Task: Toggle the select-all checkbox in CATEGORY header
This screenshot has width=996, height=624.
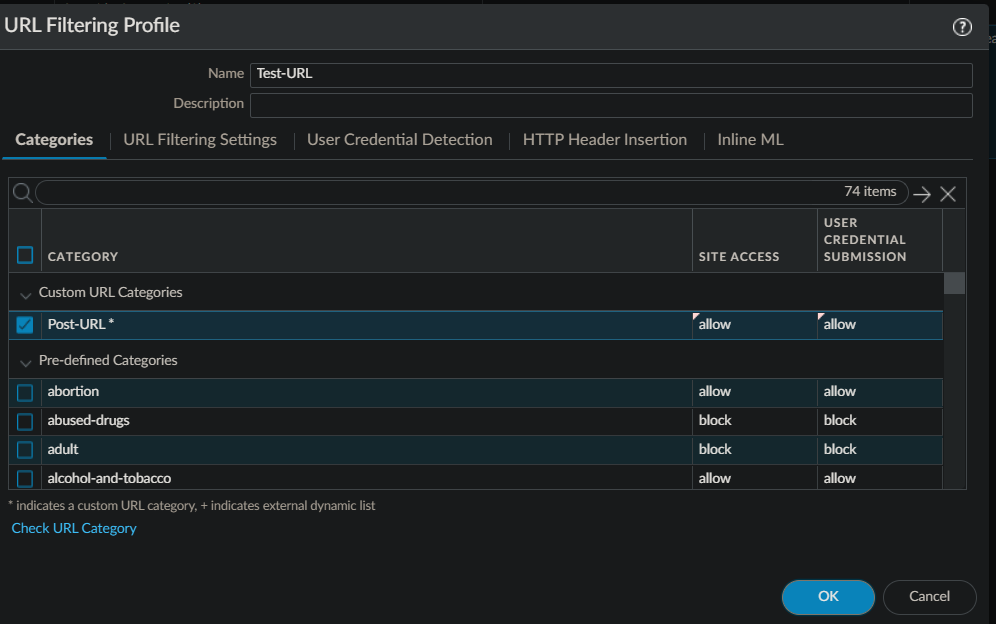Action: (x=25, y=255)
